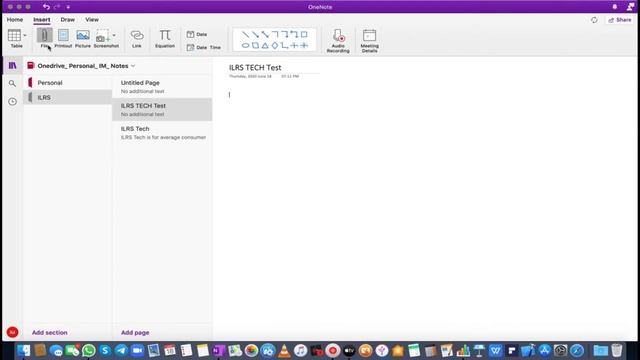
Task: Select the ILRS TECH Test page
Action: click(x=162, y=109)
